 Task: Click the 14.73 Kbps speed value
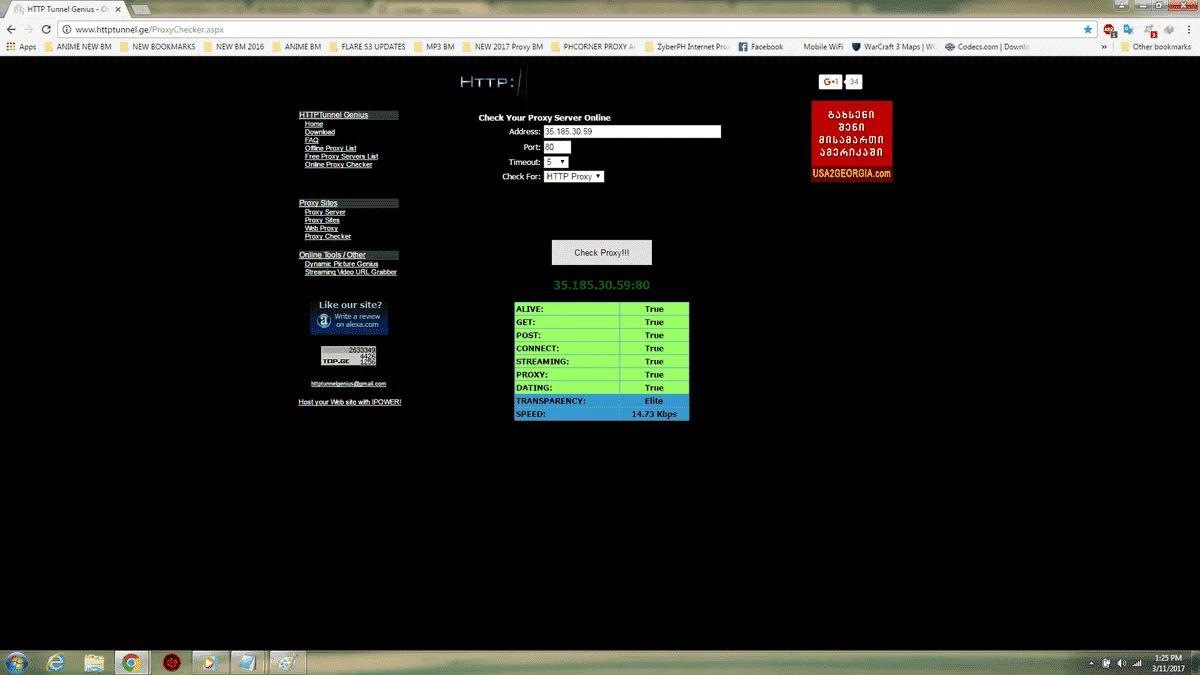point(654,414)
